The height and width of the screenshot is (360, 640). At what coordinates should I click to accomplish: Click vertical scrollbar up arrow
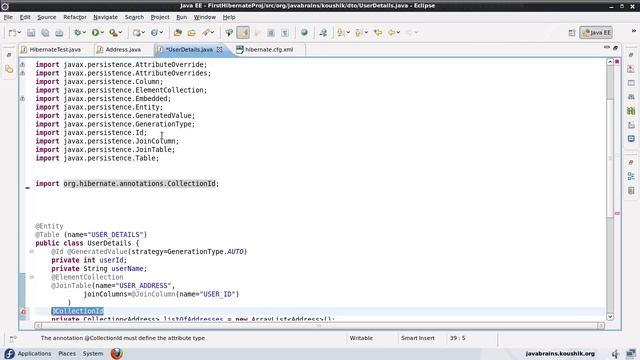[610, 62]
